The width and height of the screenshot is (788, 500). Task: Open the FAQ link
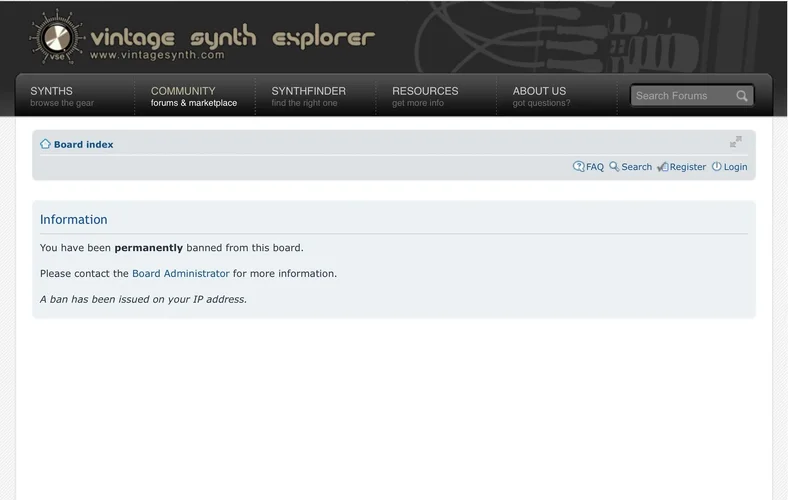(x=595, y=167)
